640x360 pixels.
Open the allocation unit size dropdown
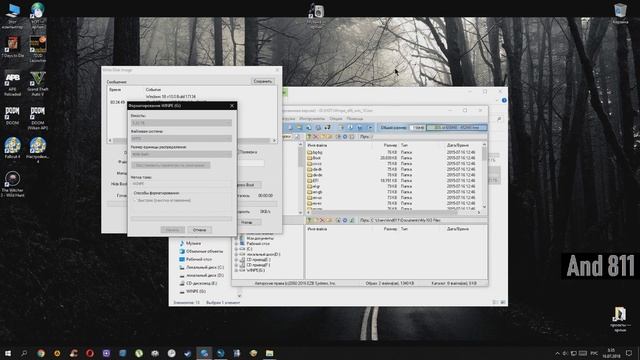(181, 154)
